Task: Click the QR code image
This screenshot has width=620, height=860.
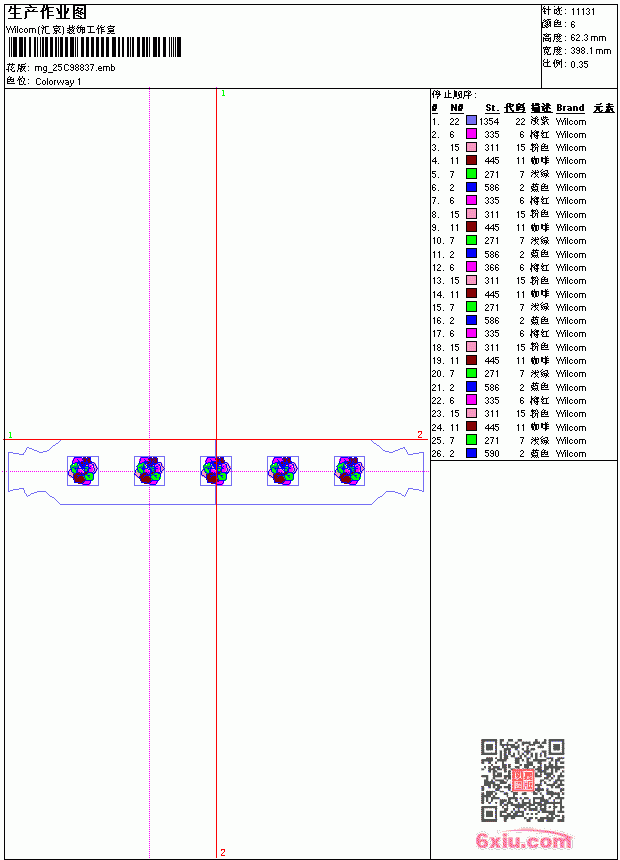Action: [523, 780]
